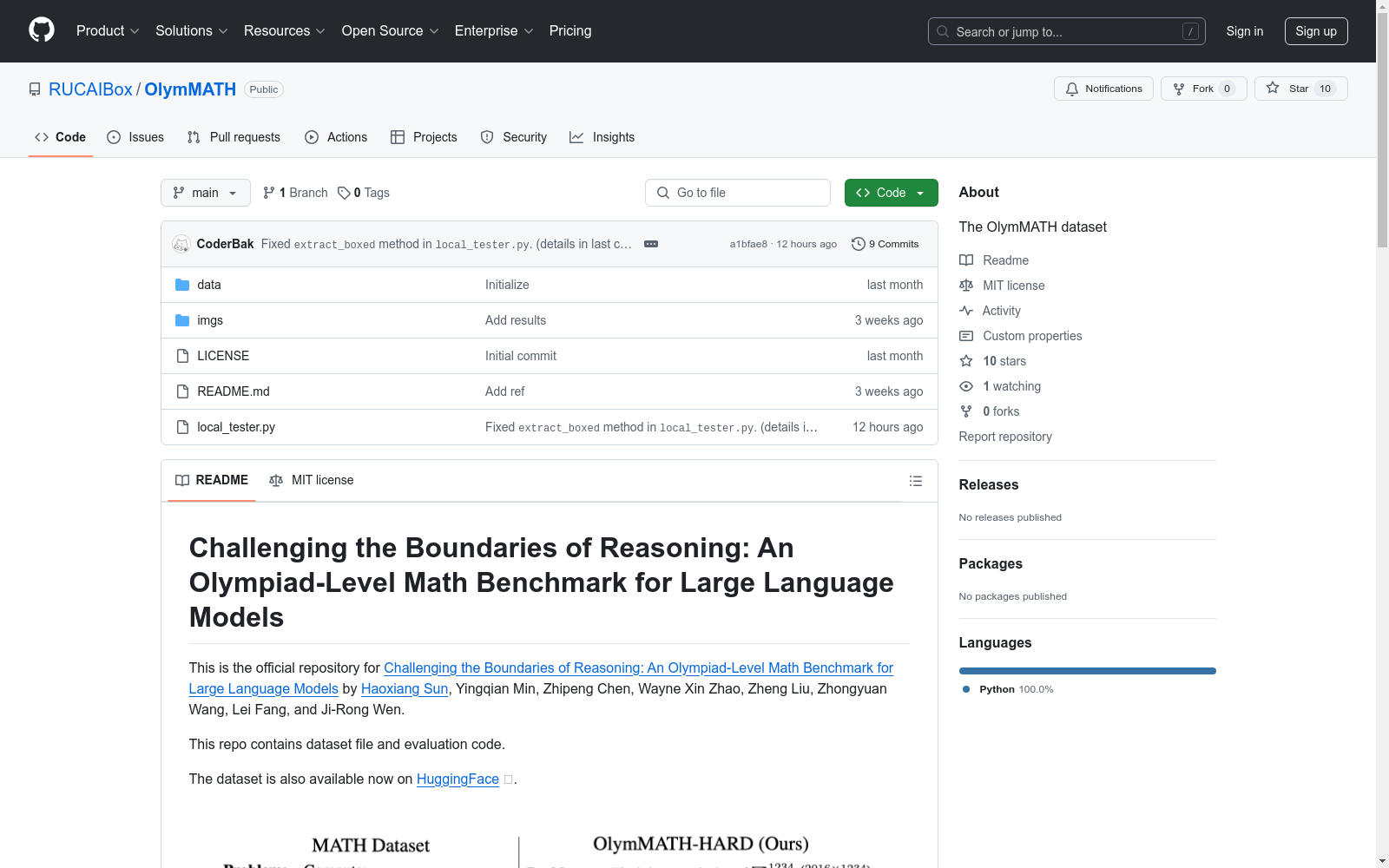
Task: Open the HuggingFace dataset link
Action: point(458,779)
